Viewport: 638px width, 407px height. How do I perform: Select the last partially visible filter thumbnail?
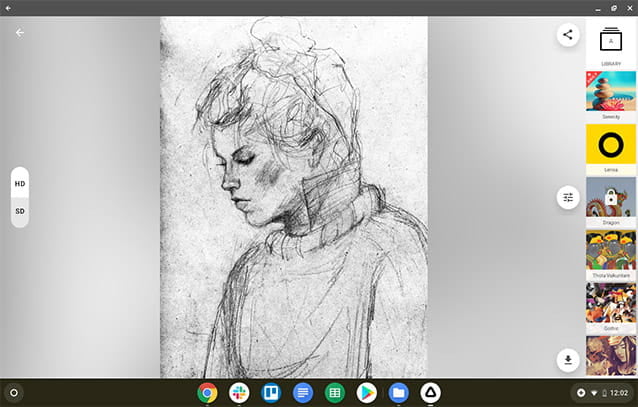tap(611, 356)
